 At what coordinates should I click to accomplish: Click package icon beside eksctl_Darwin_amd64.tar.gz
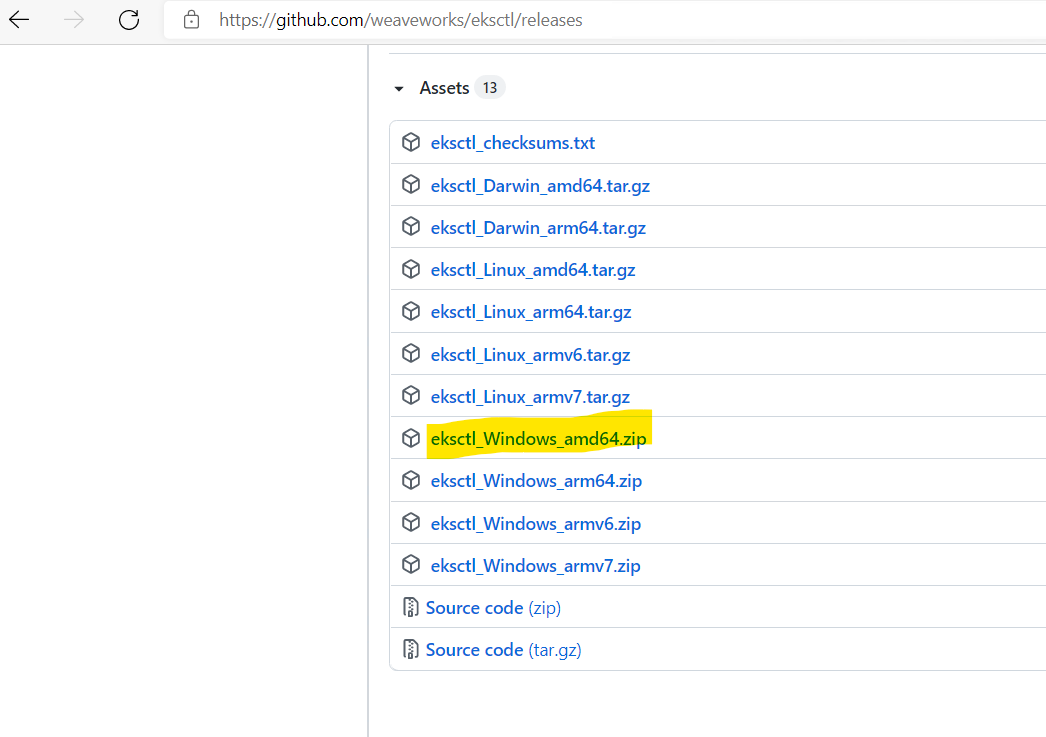[411, 185]
